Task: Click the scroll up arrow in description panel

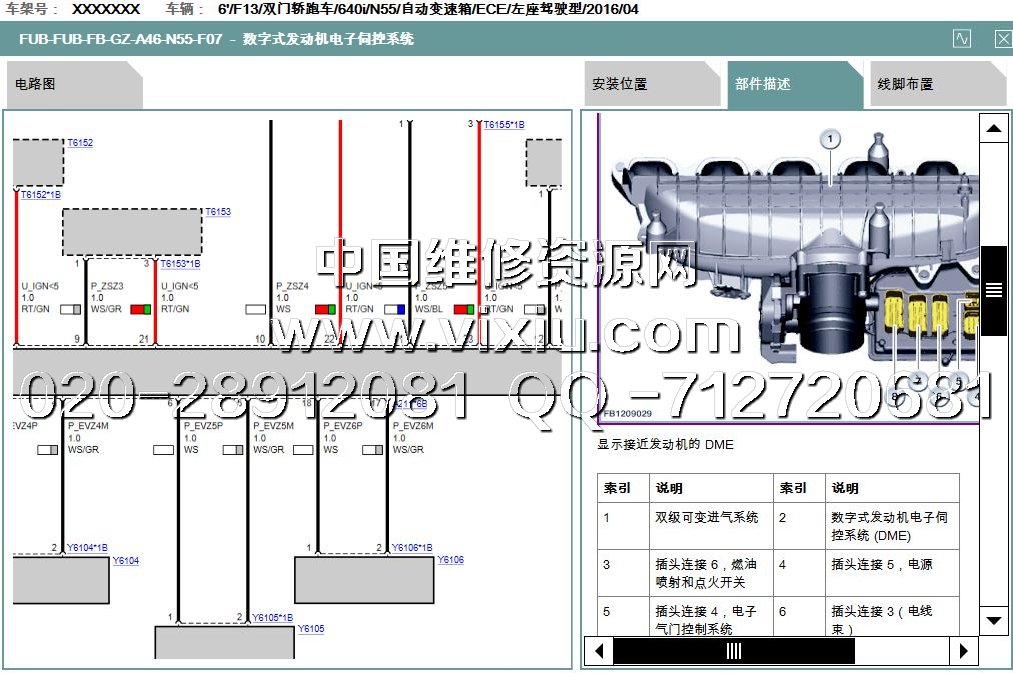Action: pos(993,128)
